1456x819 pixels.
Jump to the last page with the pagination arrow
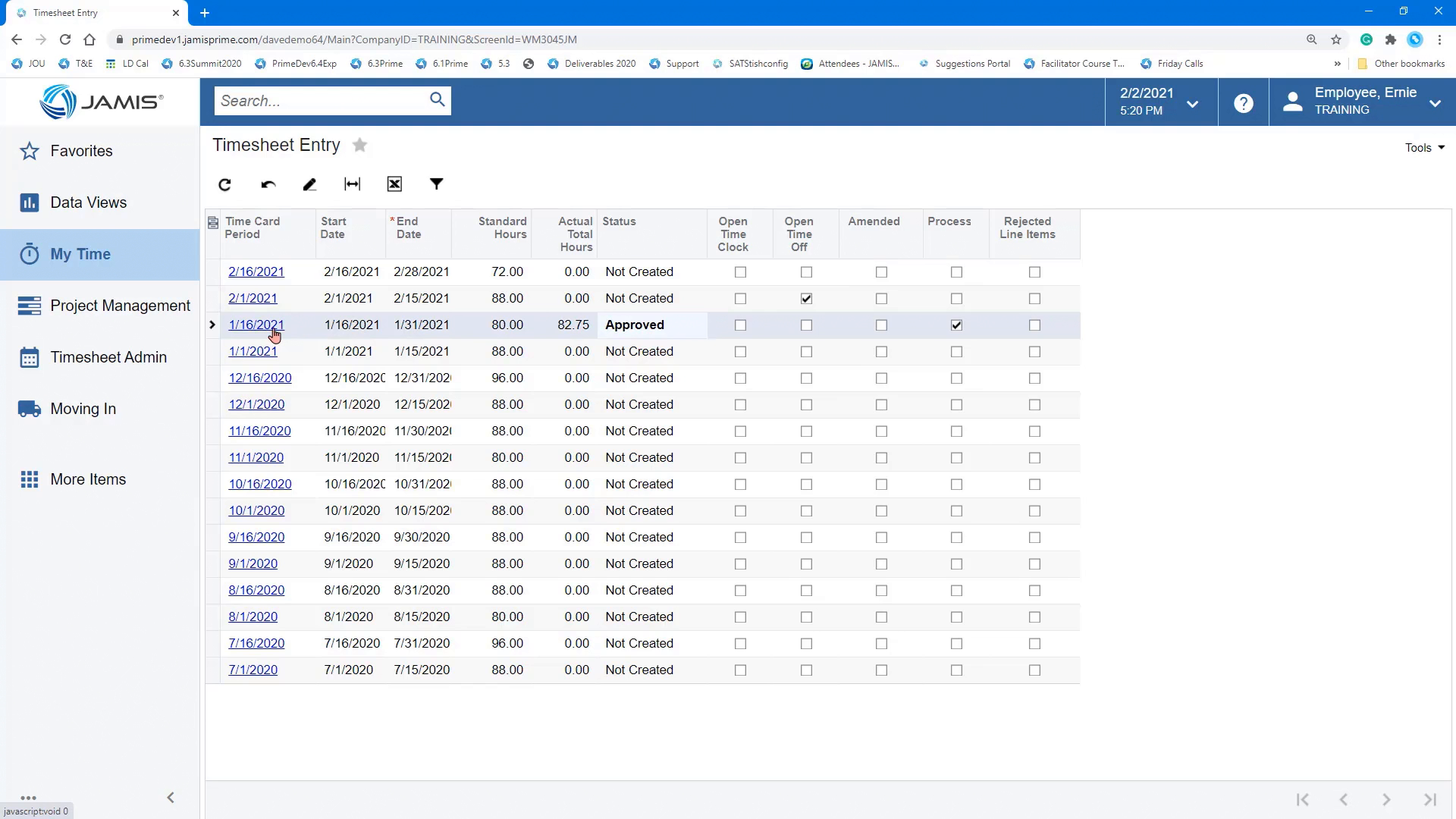pos(1430,799)
